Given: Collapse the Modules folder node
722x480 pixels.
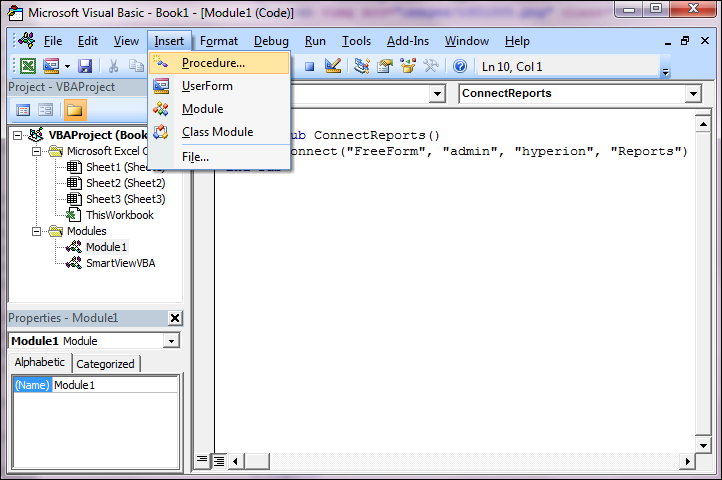Looking at the screenshot, I should 36,231.
